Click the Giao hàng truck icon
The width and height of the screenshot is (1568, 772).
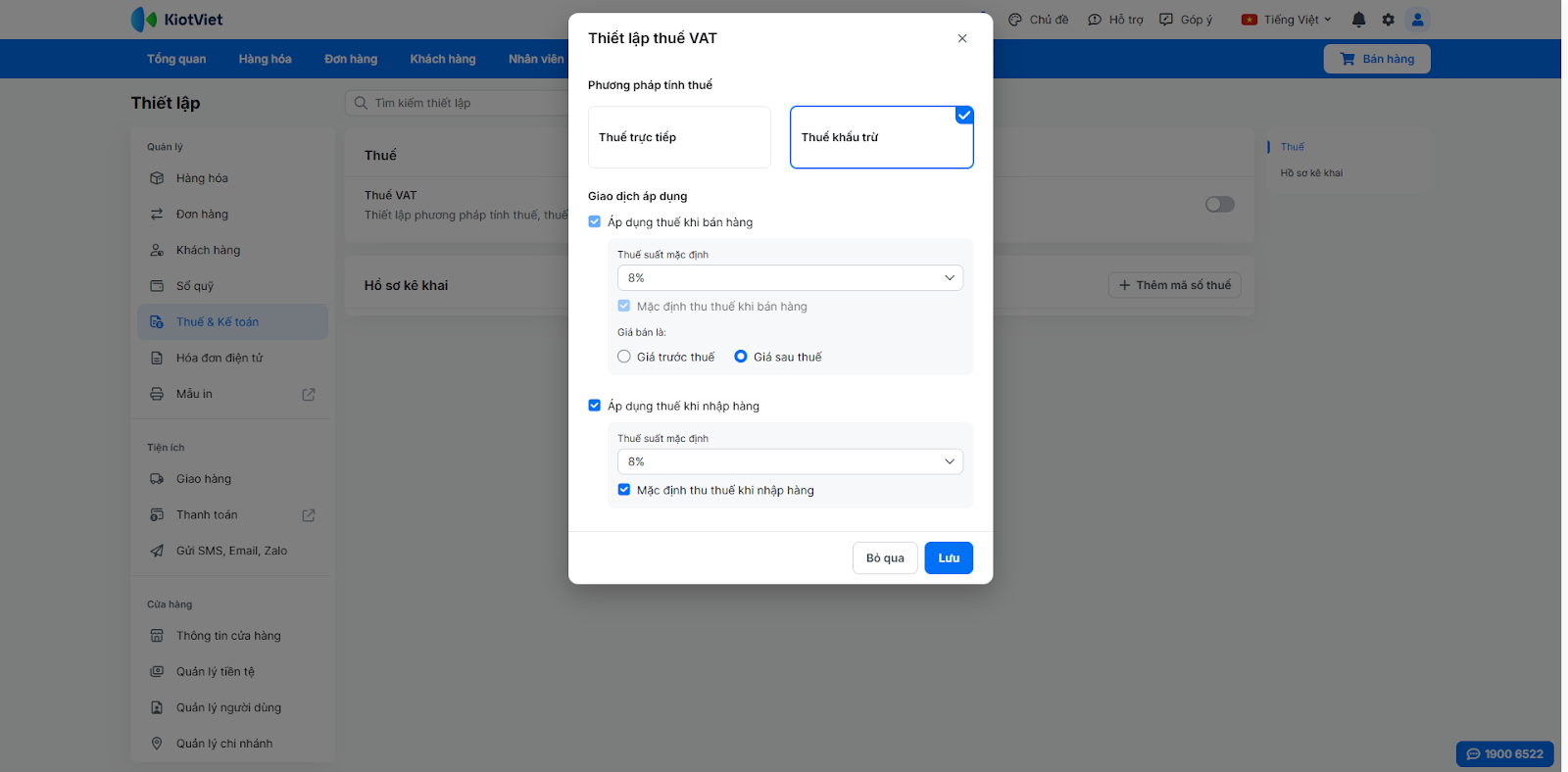click(157, 479)
